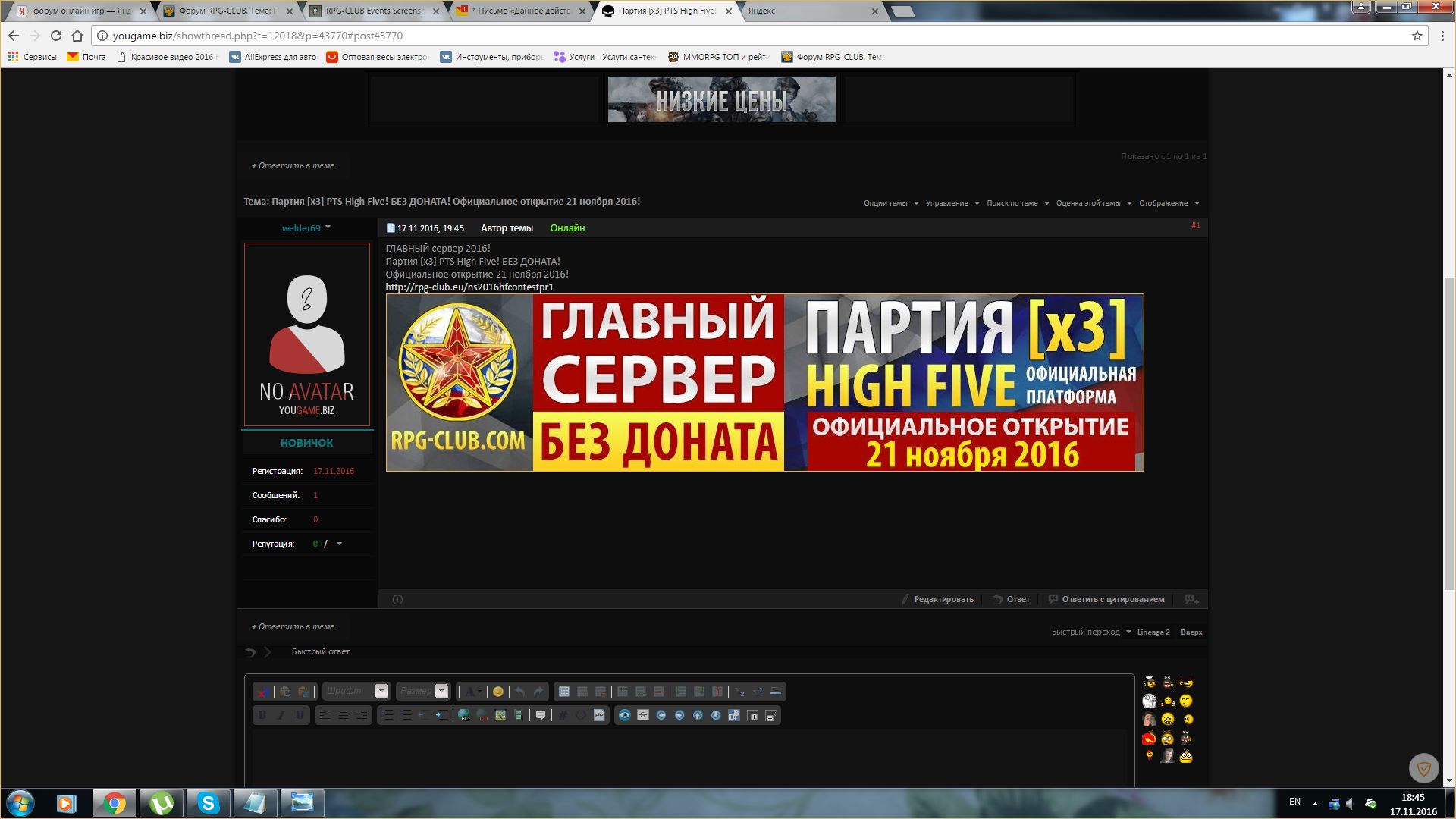1456x819 pixels.
Task: Toggle align center
Action: pyautogui.click(x=343, y=715)
